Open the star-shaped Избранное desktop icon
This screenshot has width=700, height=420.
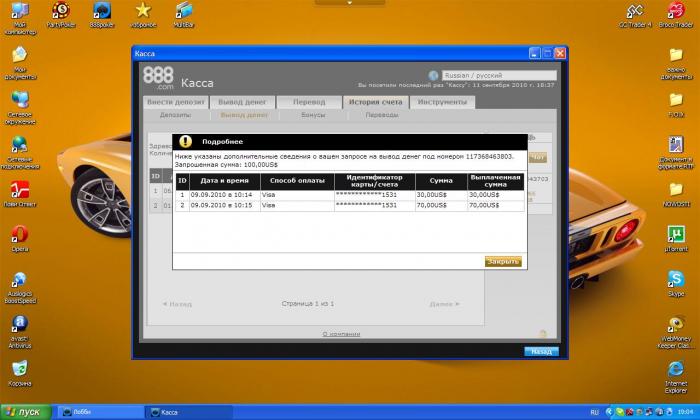click(143, 14)
